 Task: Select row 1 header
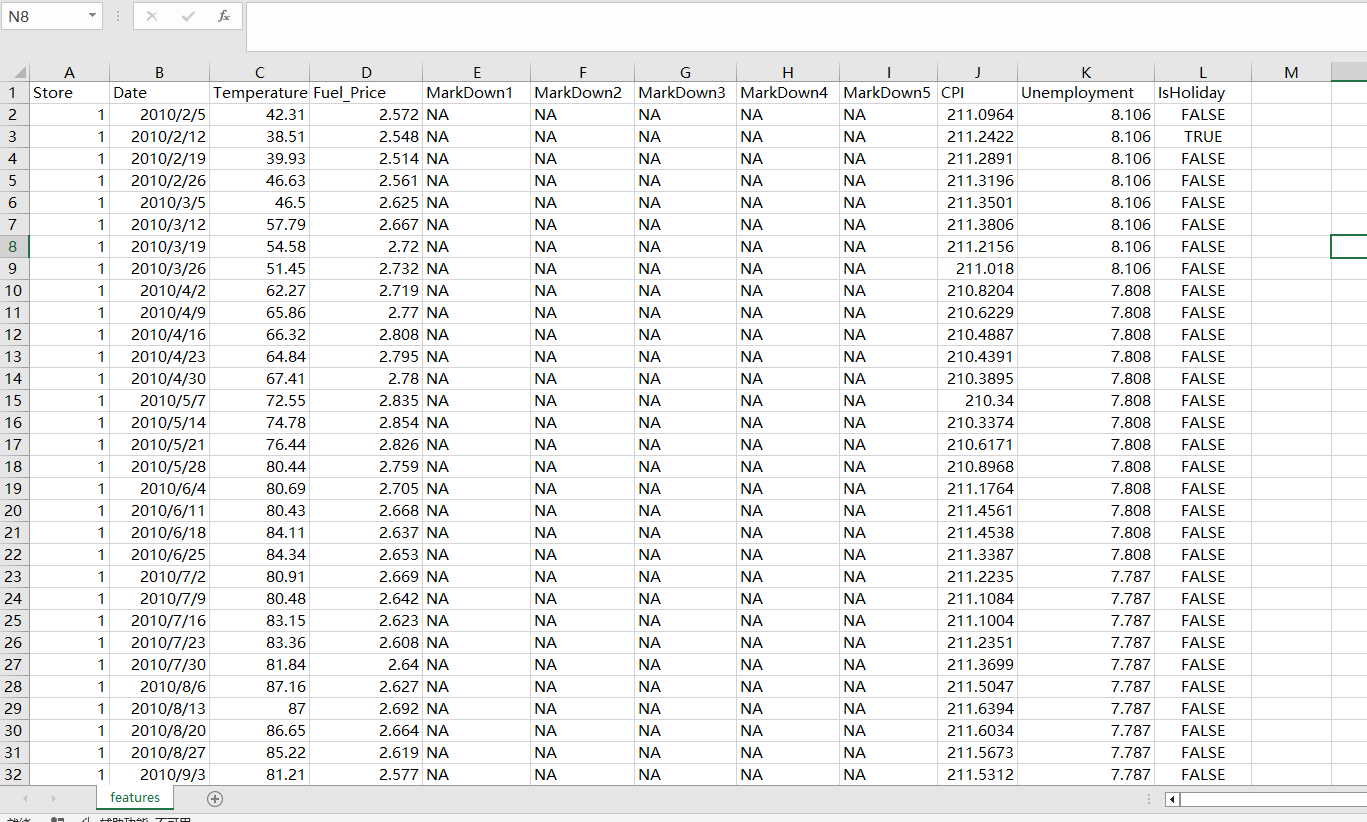14,92
